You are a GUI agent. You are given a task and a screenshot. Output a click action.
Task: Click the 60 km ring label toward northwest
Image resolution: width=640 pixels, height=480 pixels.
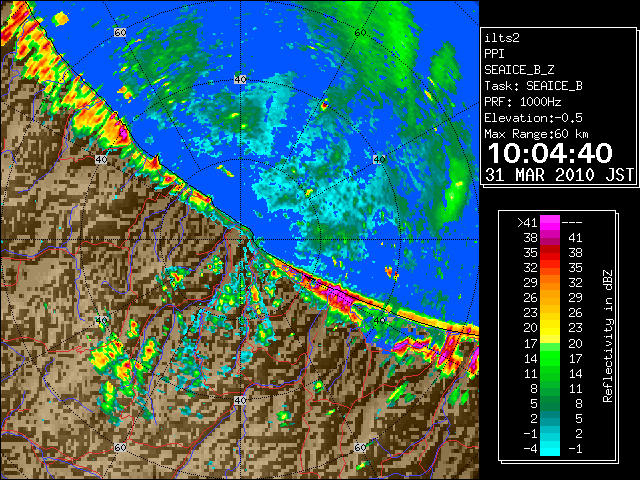(x=120, y=32)
